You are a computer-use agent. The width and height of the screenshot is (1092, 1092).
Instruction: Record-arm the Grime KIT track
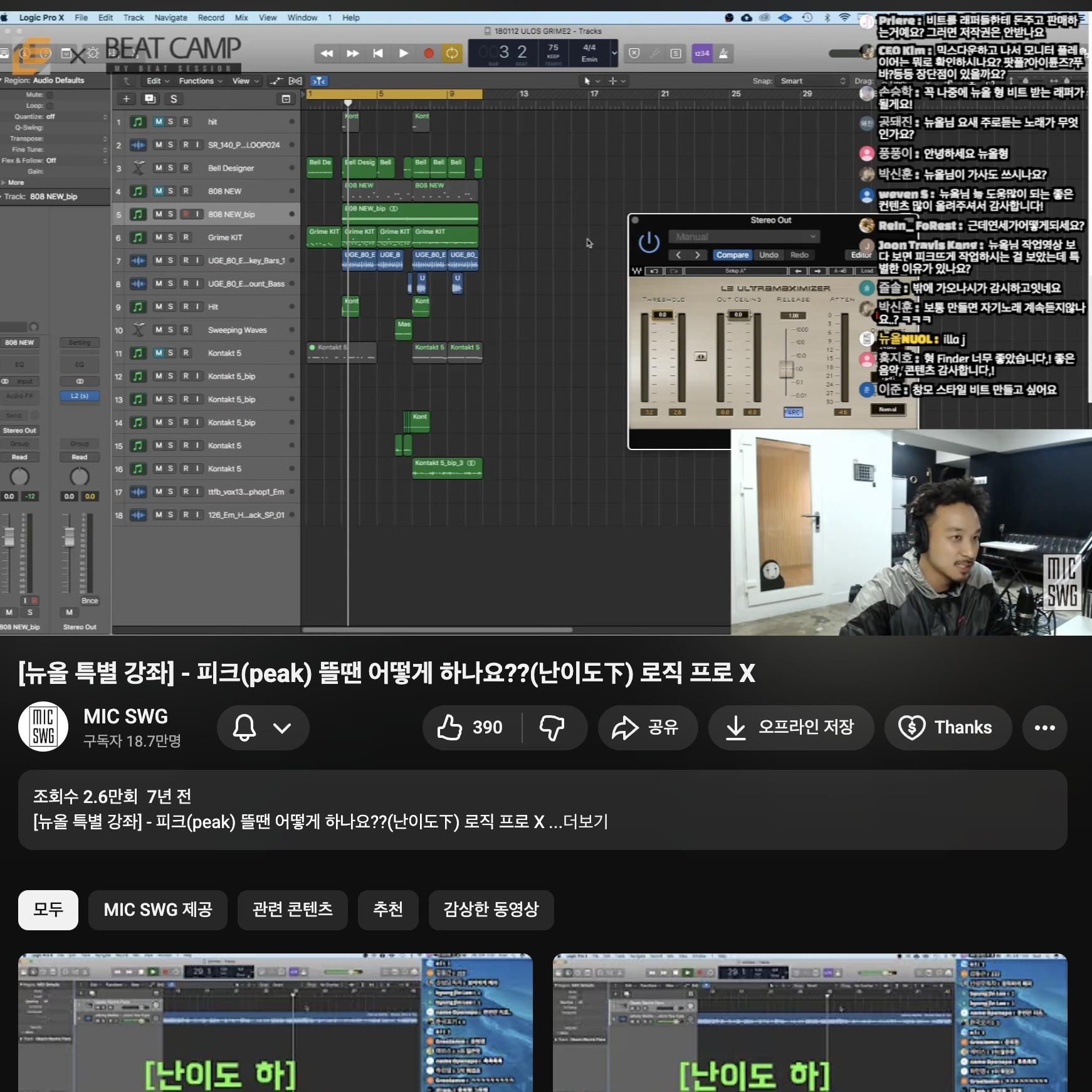tap(186, 237)
